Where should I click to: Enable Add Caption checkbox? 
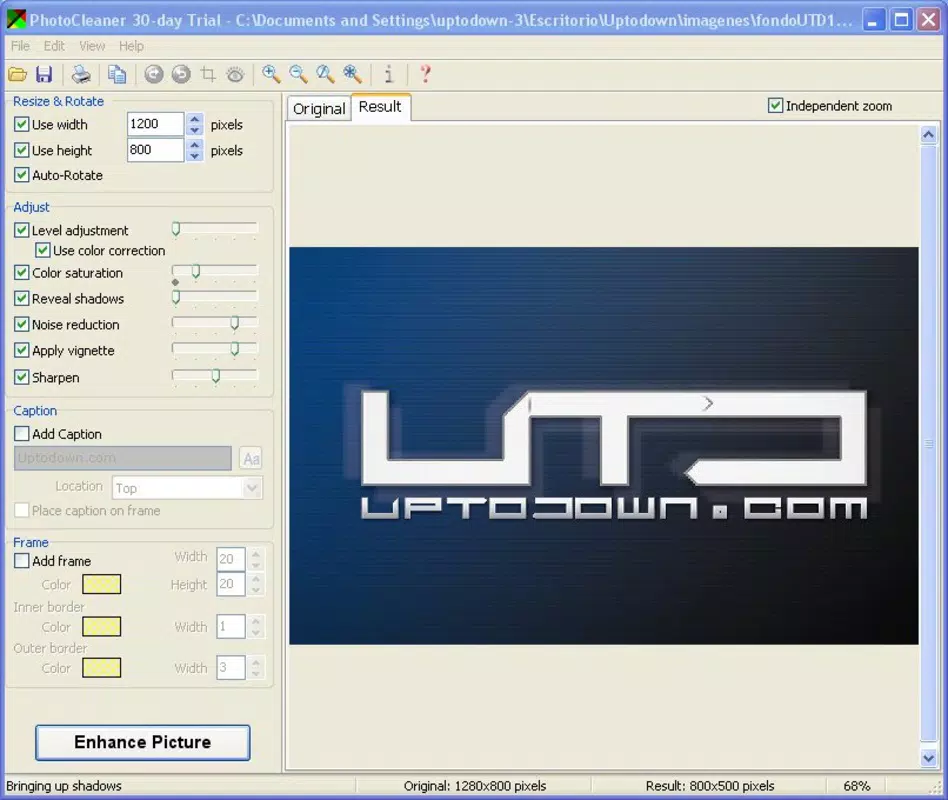point(22,434)
